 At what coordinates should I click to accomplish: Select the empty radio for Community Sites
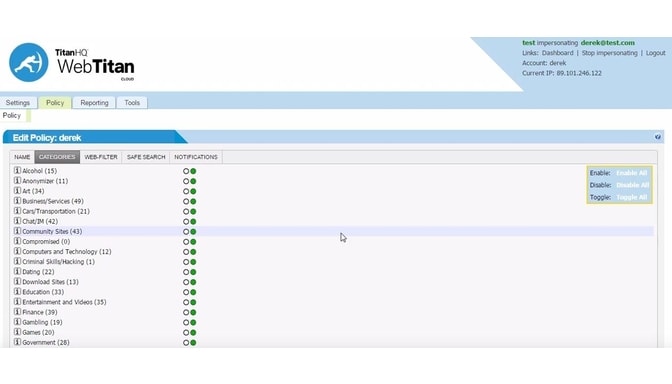[x=186, y=231]
